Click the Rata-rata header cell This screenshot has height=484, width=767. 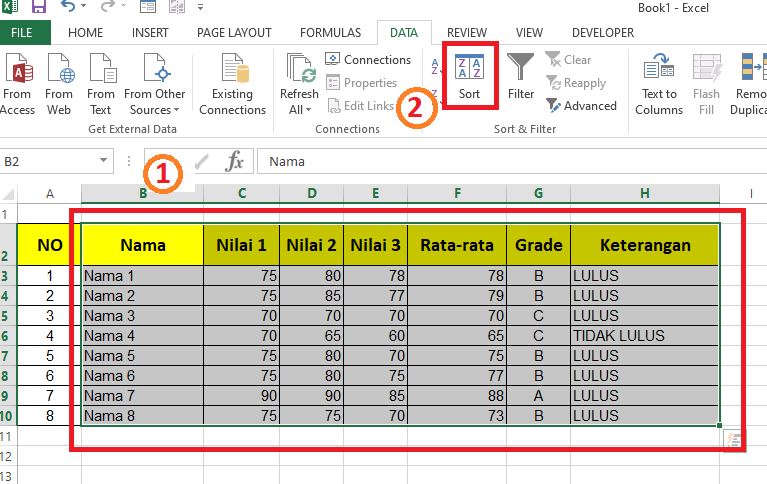[457, 245]
